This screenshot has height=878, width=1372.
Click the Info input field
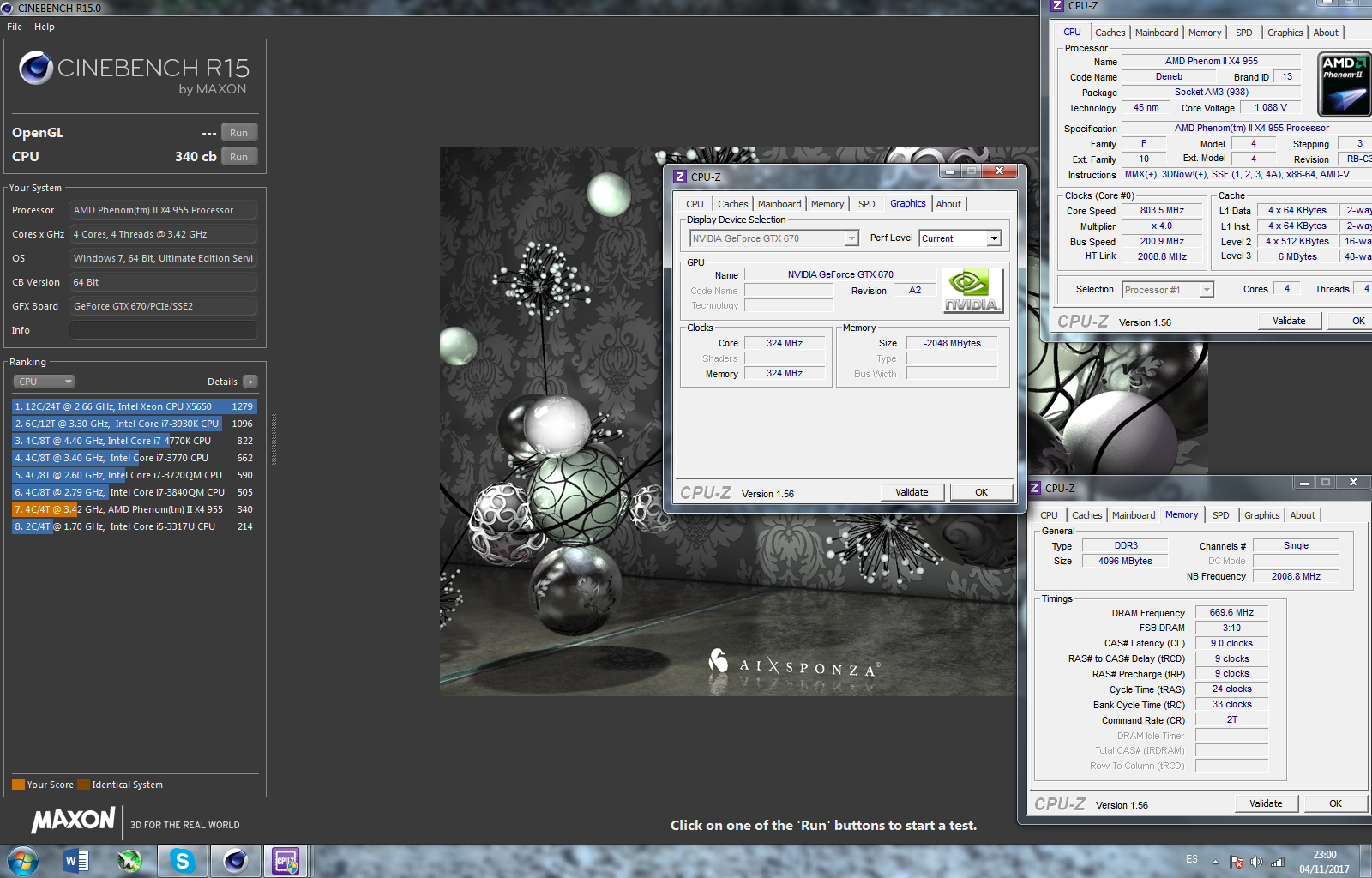[164, 330]
